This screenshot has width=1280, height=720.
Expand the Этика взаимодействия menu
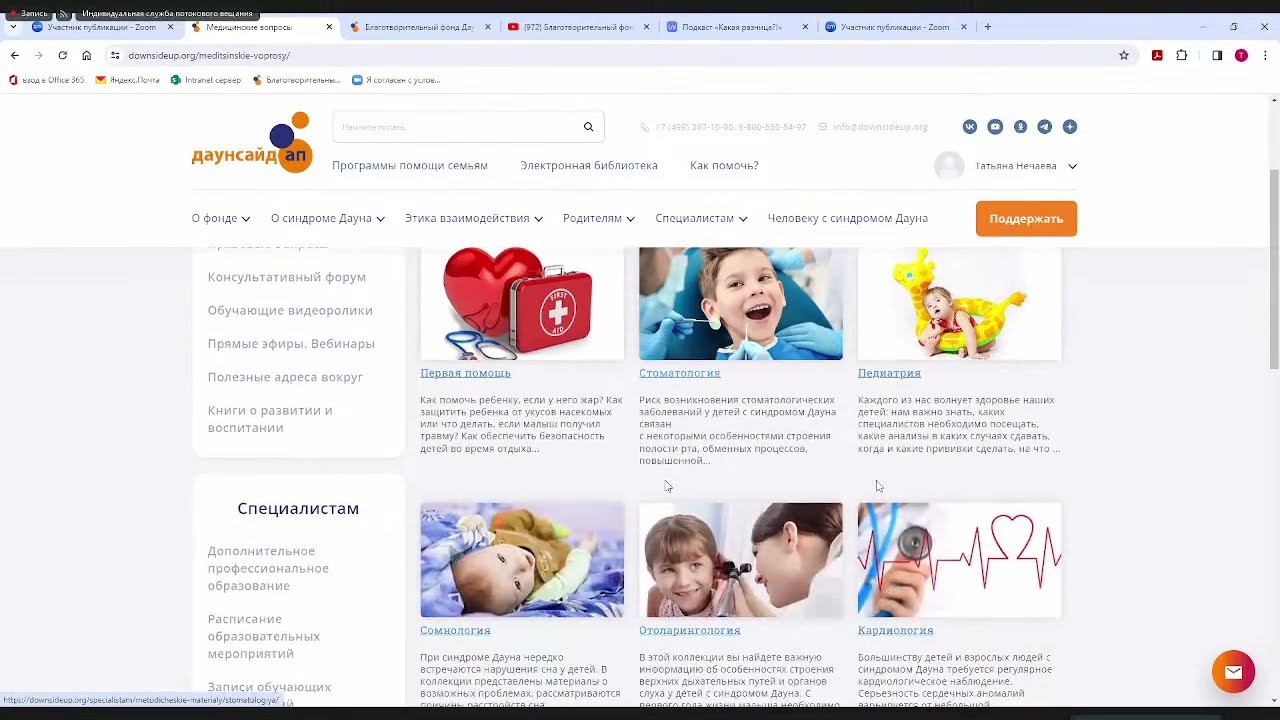click(x=474, y=218)
